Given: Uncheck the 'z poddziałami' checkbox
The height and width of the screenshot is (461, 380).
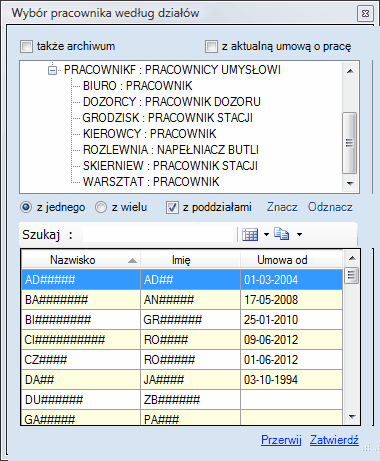Looking at the screenshot, I should (172, 207).
